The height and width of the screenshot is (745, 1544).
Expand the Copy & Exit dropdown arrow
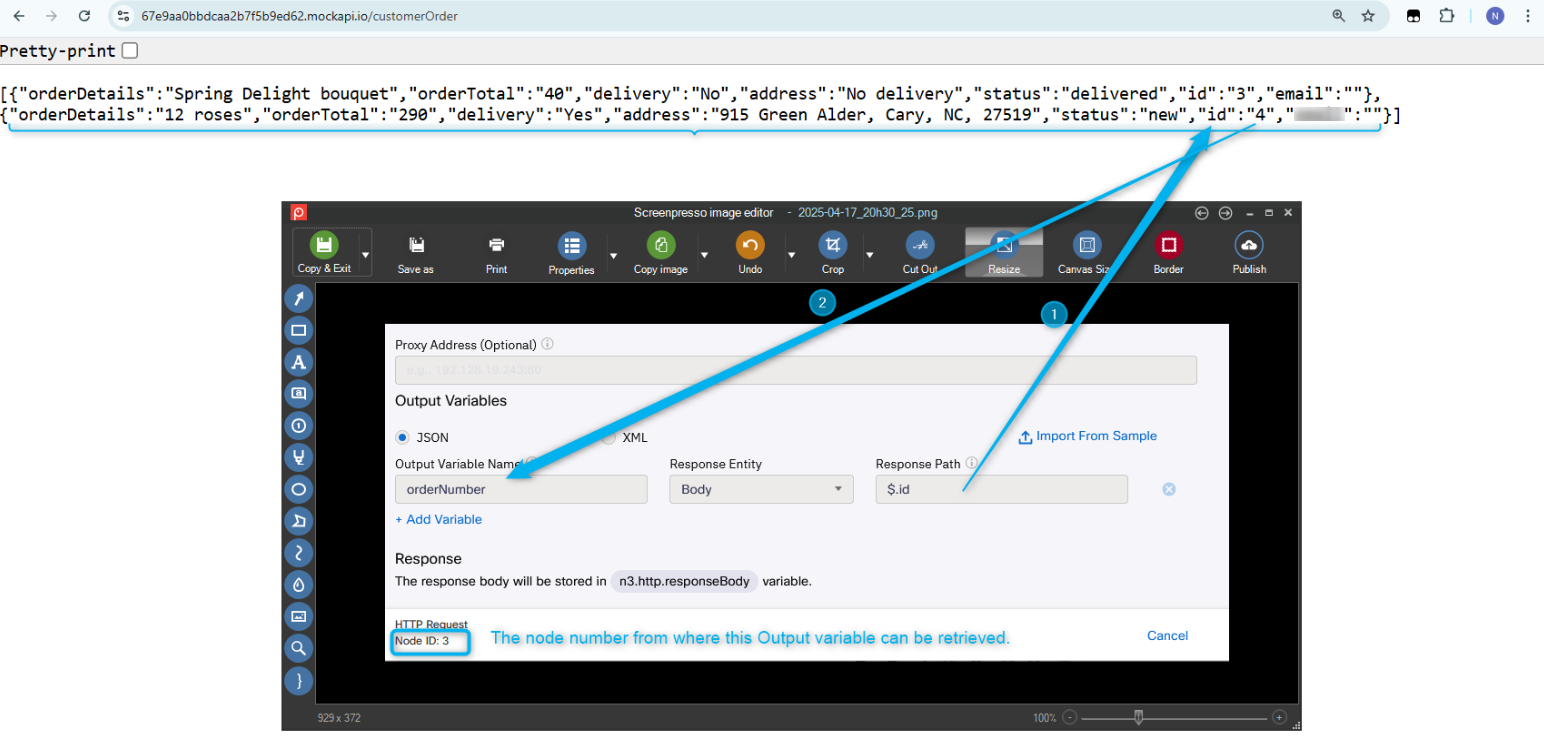pyautogui.click(x=365, y=255)
